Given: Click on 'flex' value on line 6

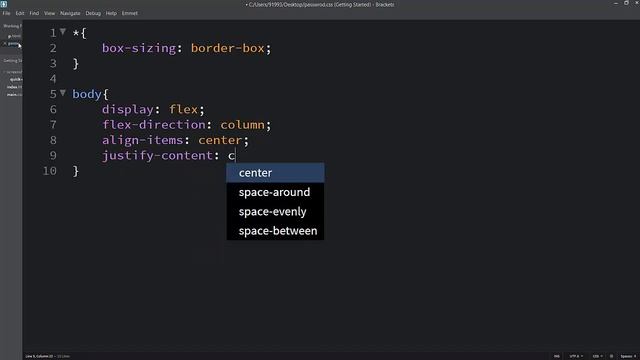Looking at the screenshot, I should pos(183,109).
